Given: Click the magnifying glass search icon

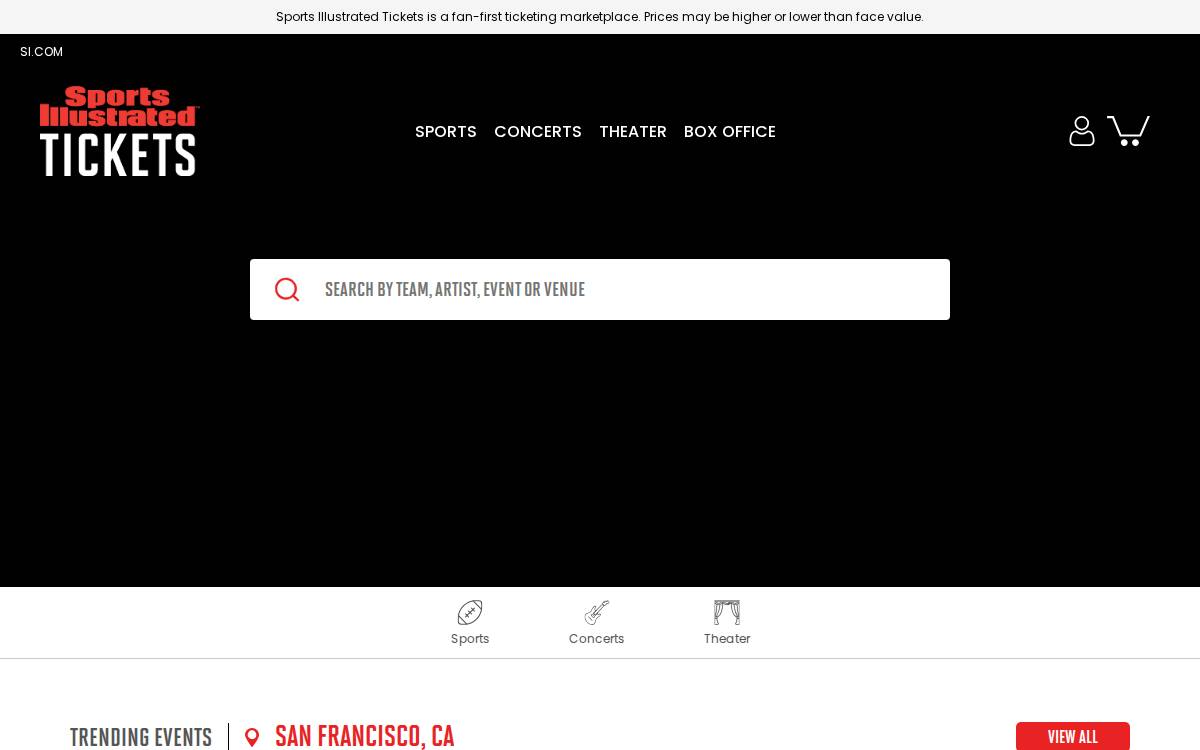Looking at the screenshot, I should pyautogui.click(x=287, y=290).
